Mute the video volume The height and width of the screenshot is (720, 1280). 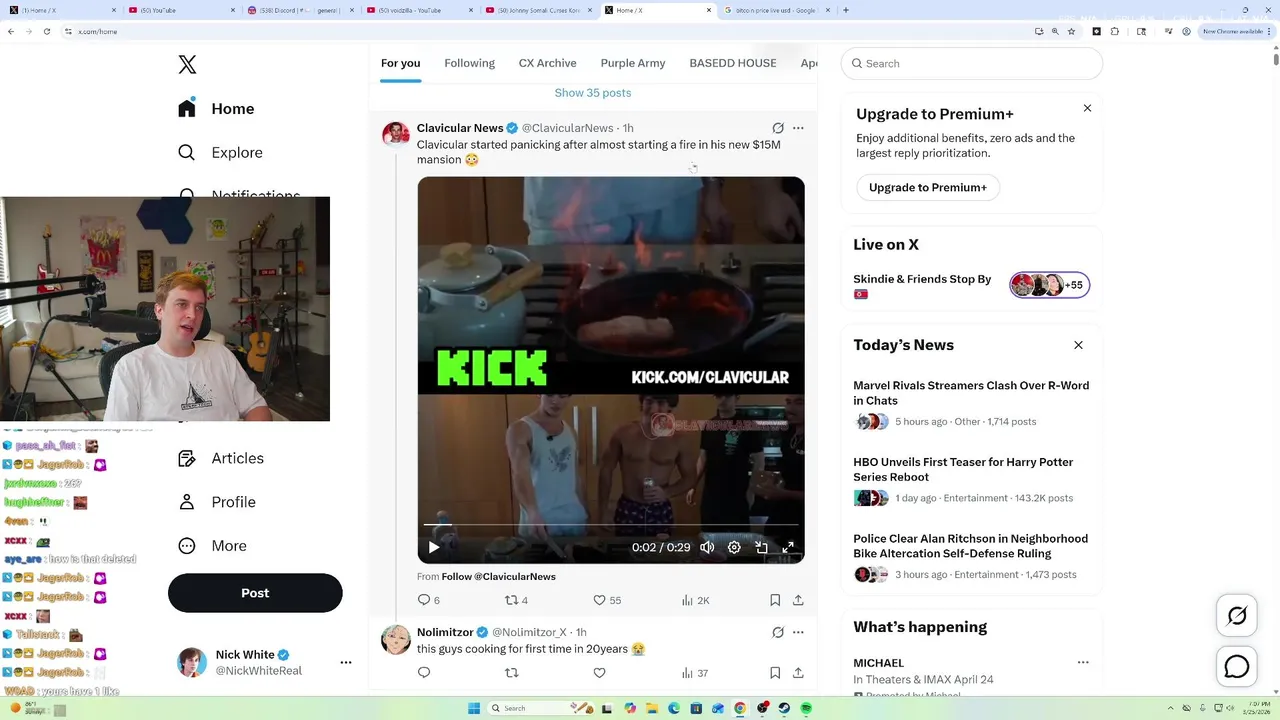point(707,547)
